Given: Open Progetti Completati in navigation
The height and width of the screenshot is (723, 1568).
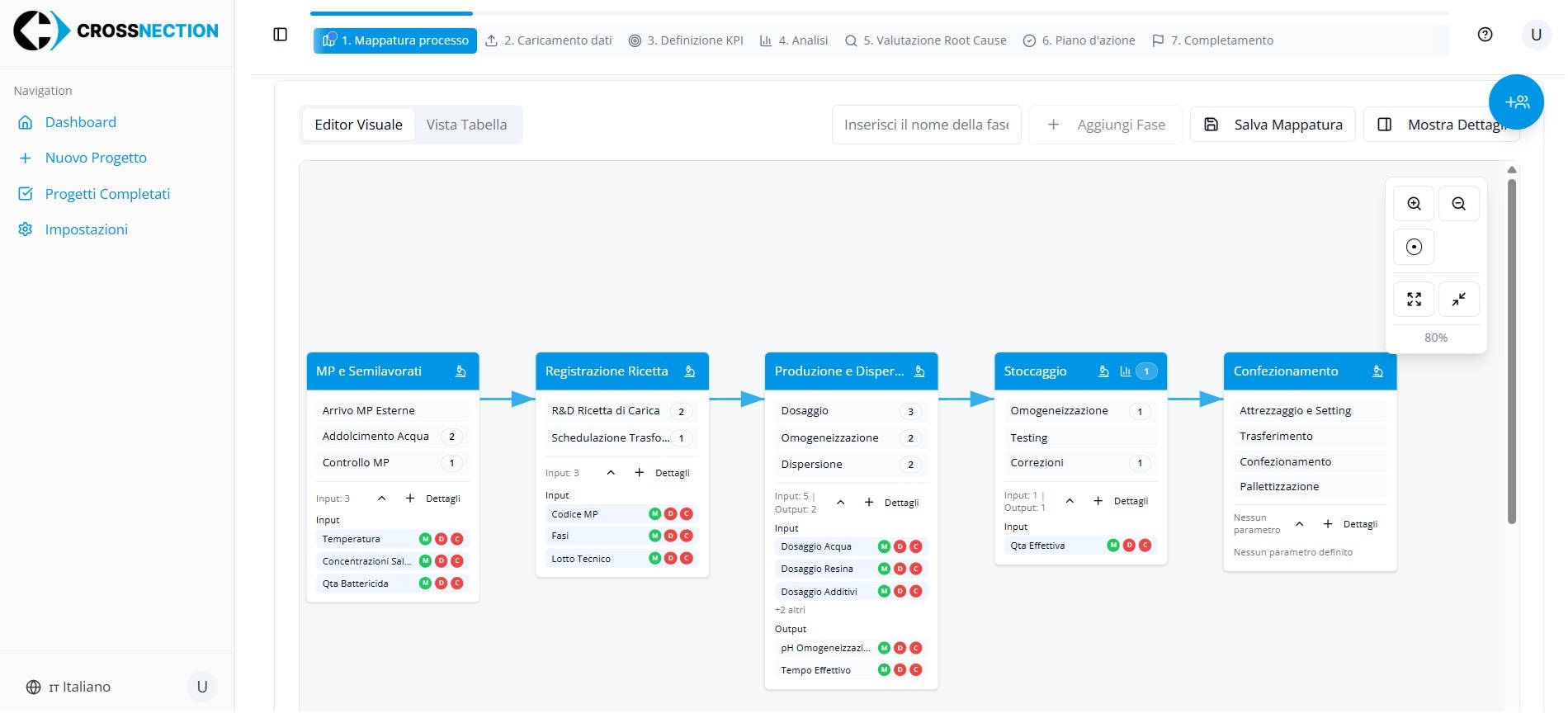Looking at the screenshot, I should [x=107, y=194].
